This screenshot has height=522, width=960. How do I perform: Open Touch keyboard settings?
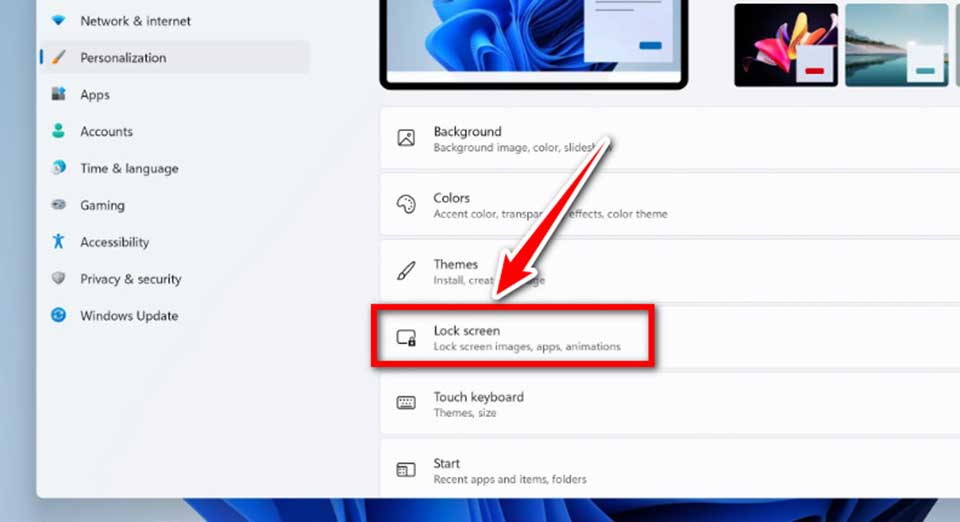point(670,404)
